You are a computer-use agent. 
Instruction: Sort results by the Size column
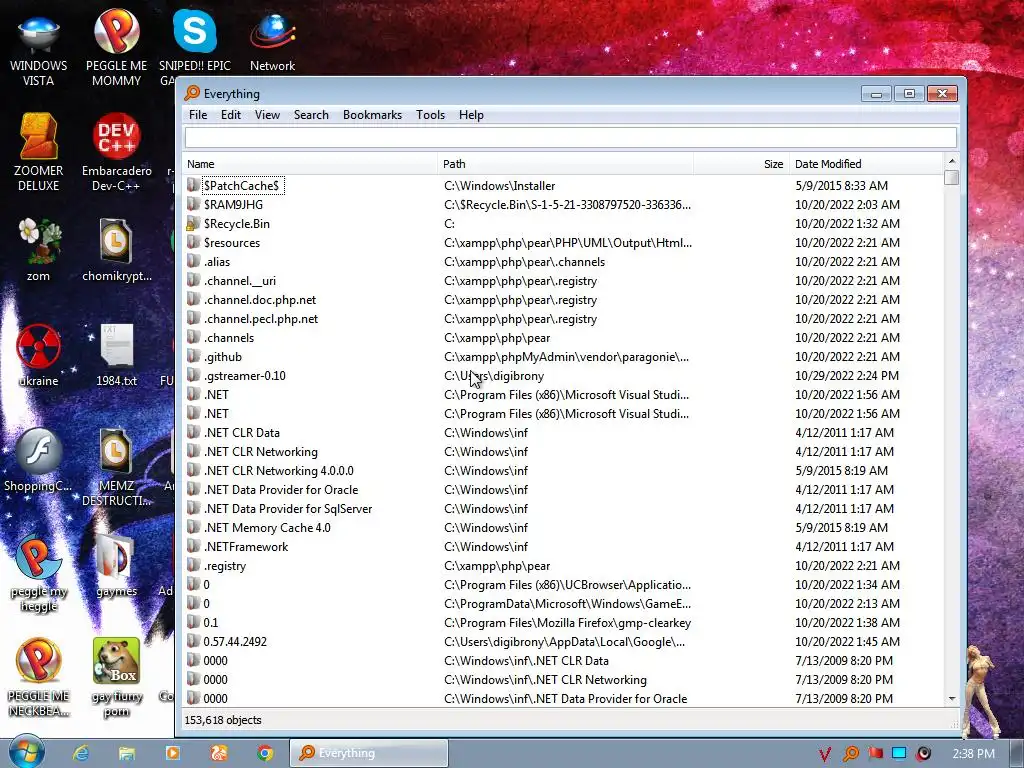(741, 164)
